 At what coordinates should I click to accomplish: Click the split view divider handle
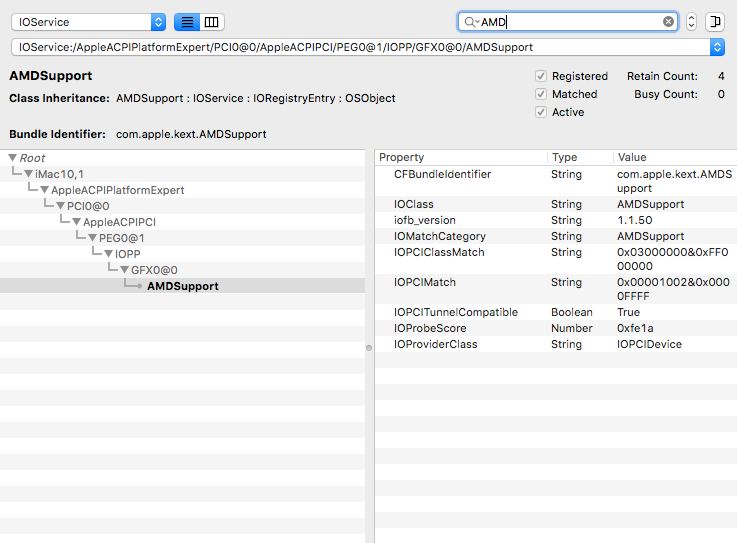tap(369, 348)
